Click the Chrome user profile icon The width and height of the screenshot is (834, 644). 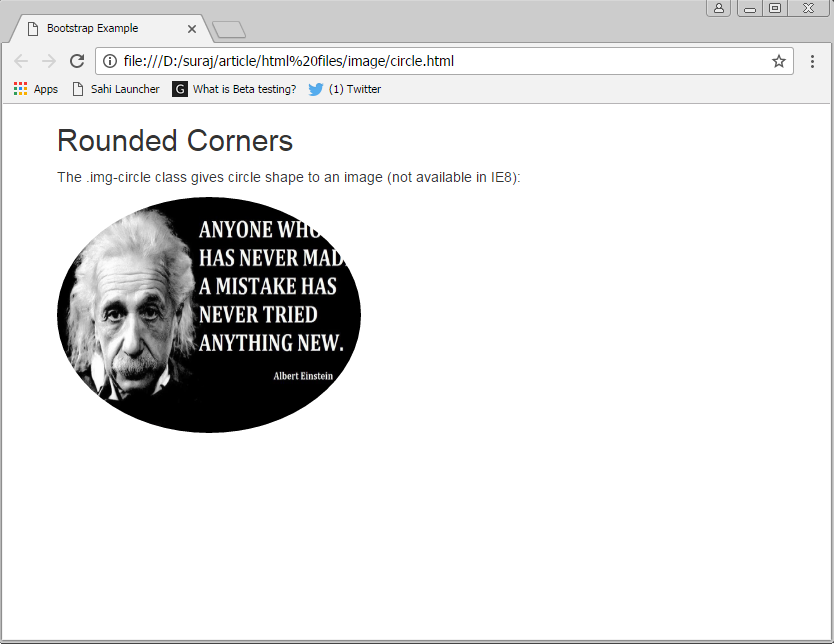[x=719, y=8]
